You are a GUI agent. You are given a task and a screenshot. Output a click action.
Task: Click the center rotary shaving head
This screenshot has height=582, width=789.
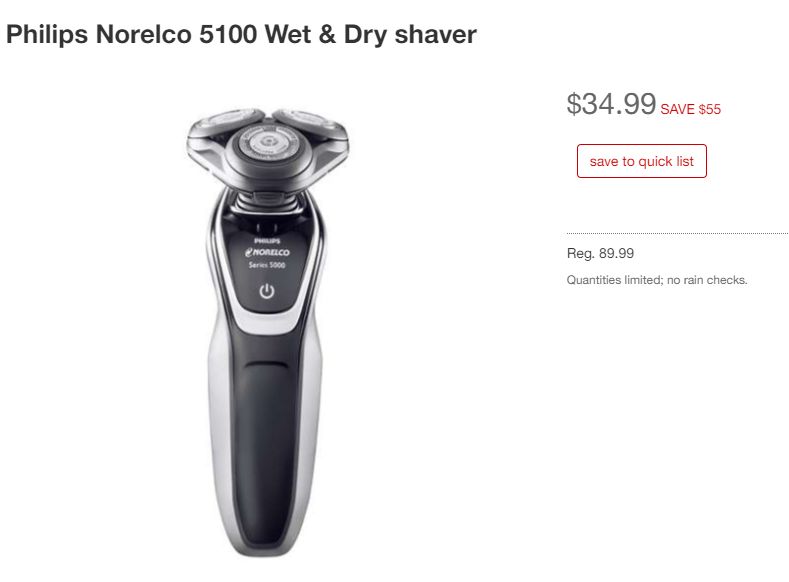(269, 143)
